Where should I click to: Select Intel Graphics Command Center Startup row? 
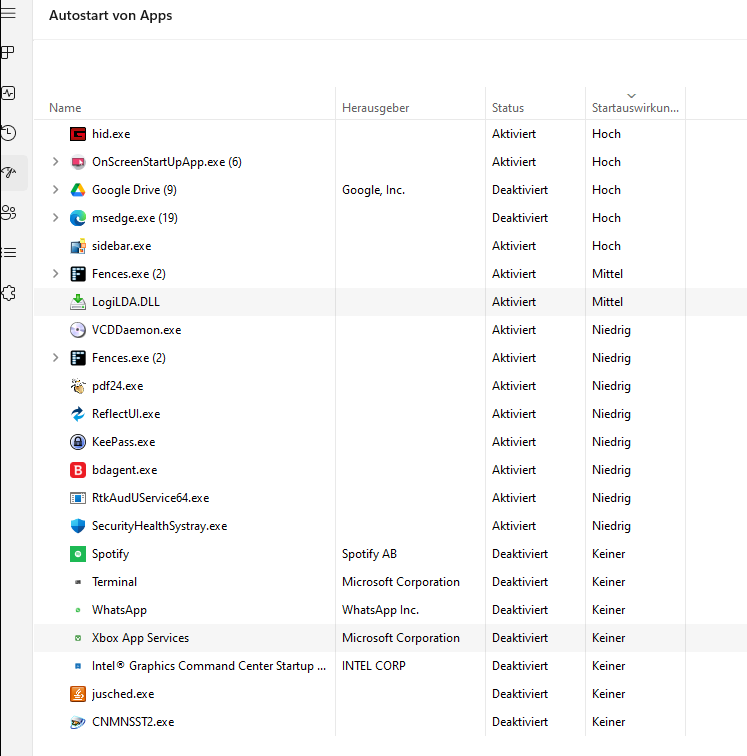tap(390, 666)
